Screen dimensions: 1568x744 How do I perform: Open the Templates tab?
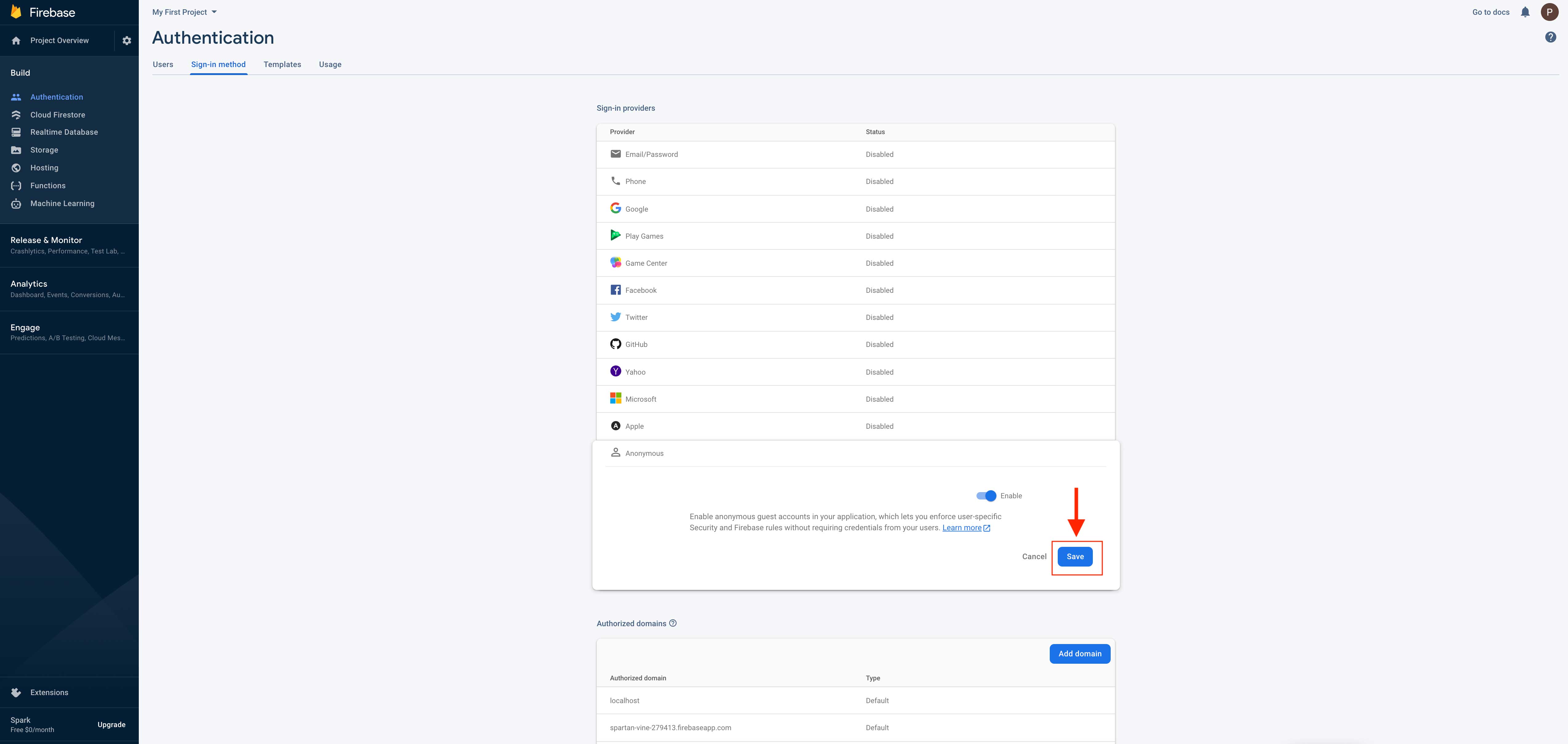click(283, 65)
